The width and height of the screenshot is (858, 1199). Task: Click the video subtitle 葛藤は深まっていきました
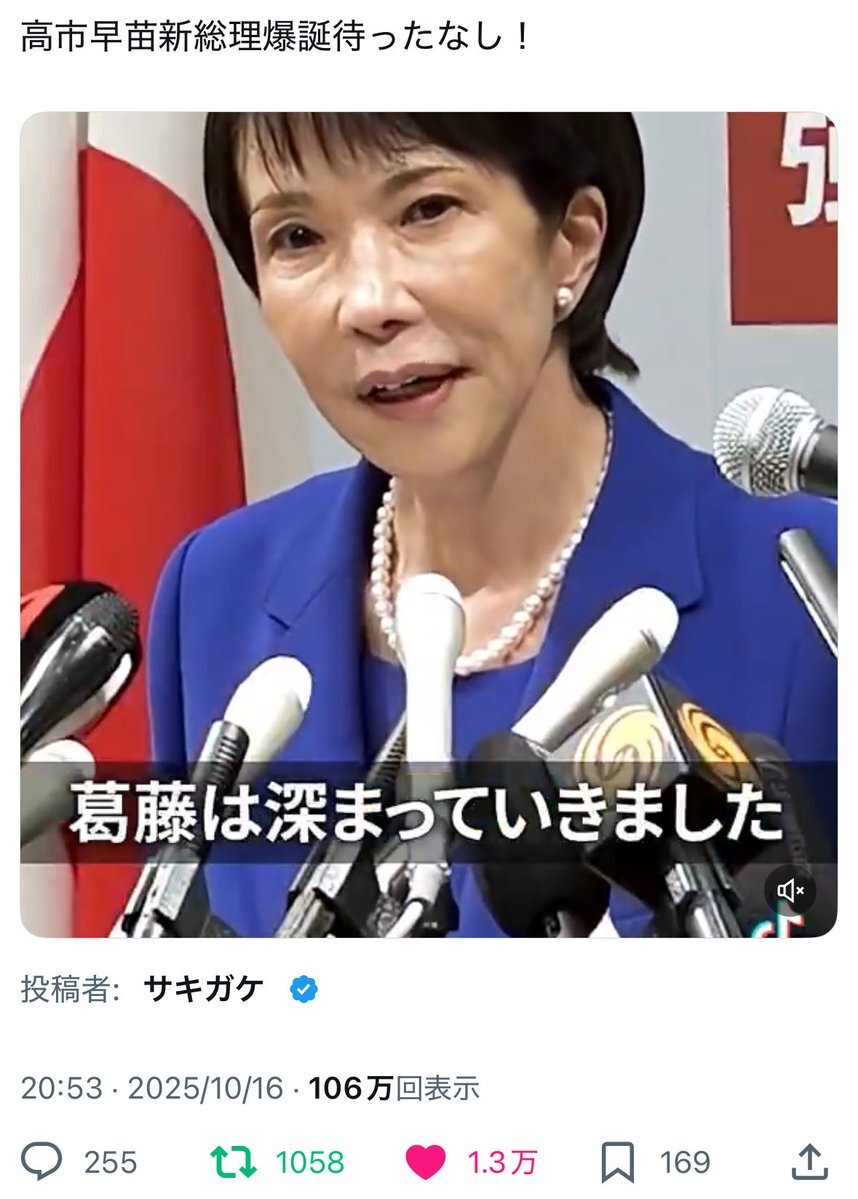point(427,812)
